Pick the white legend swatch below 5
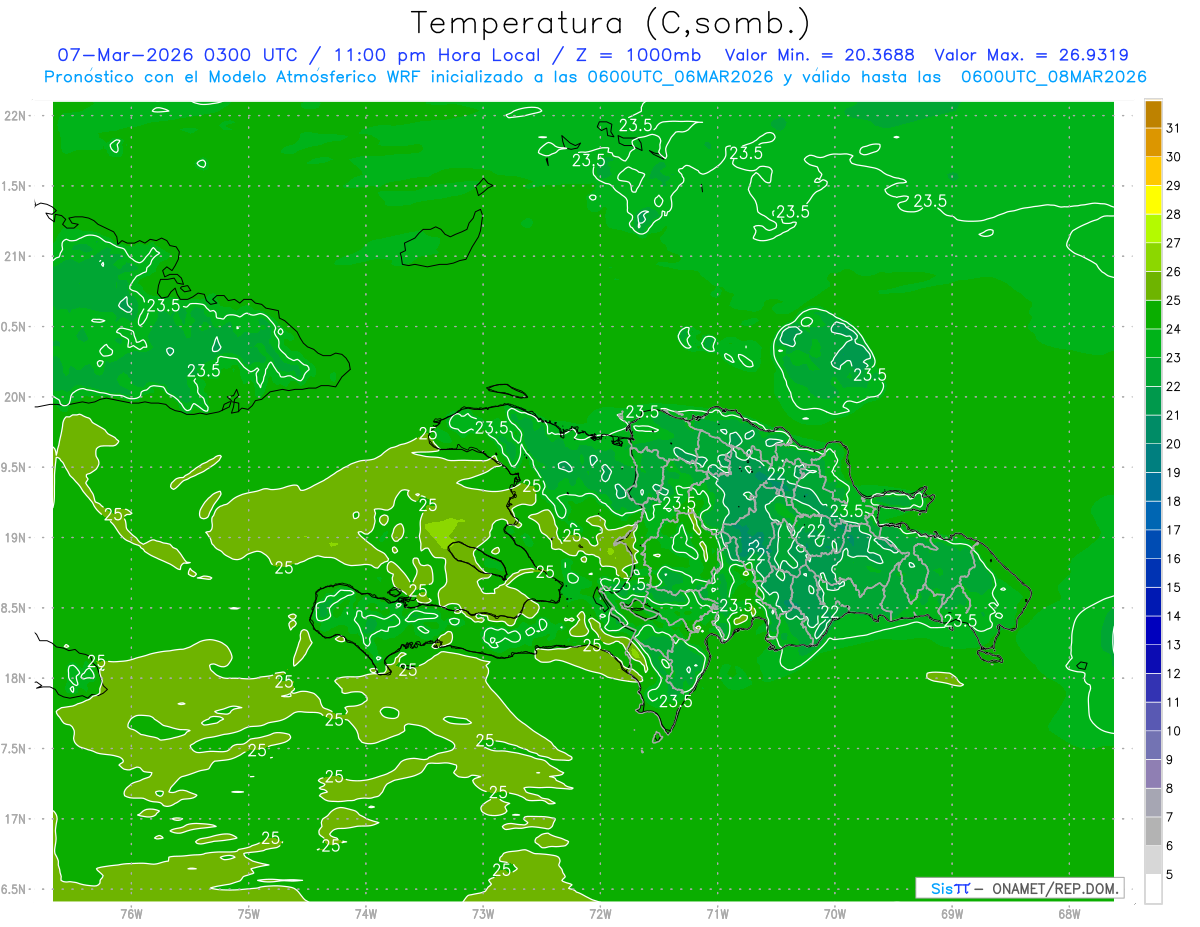The image size is (1200, 927). [1153, 889]
